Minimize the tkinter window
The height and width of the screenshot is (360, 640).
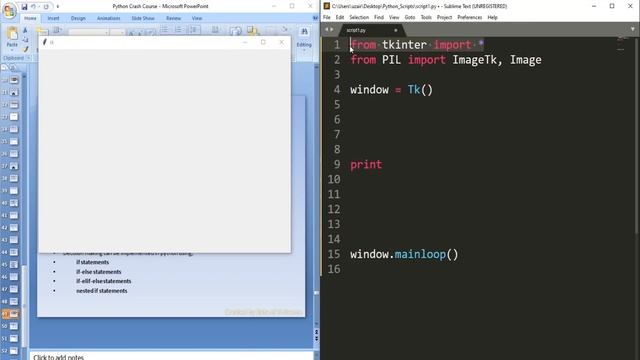(x=245, y=42)
